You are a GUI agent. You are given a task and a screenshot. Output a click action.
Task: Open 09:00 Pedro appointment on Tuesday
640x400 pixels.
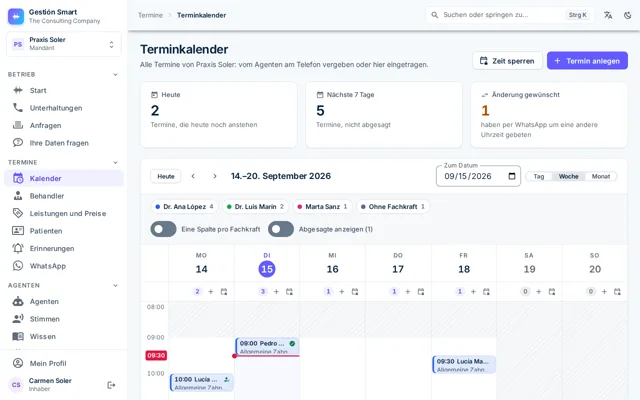click(x=267, y=346)
